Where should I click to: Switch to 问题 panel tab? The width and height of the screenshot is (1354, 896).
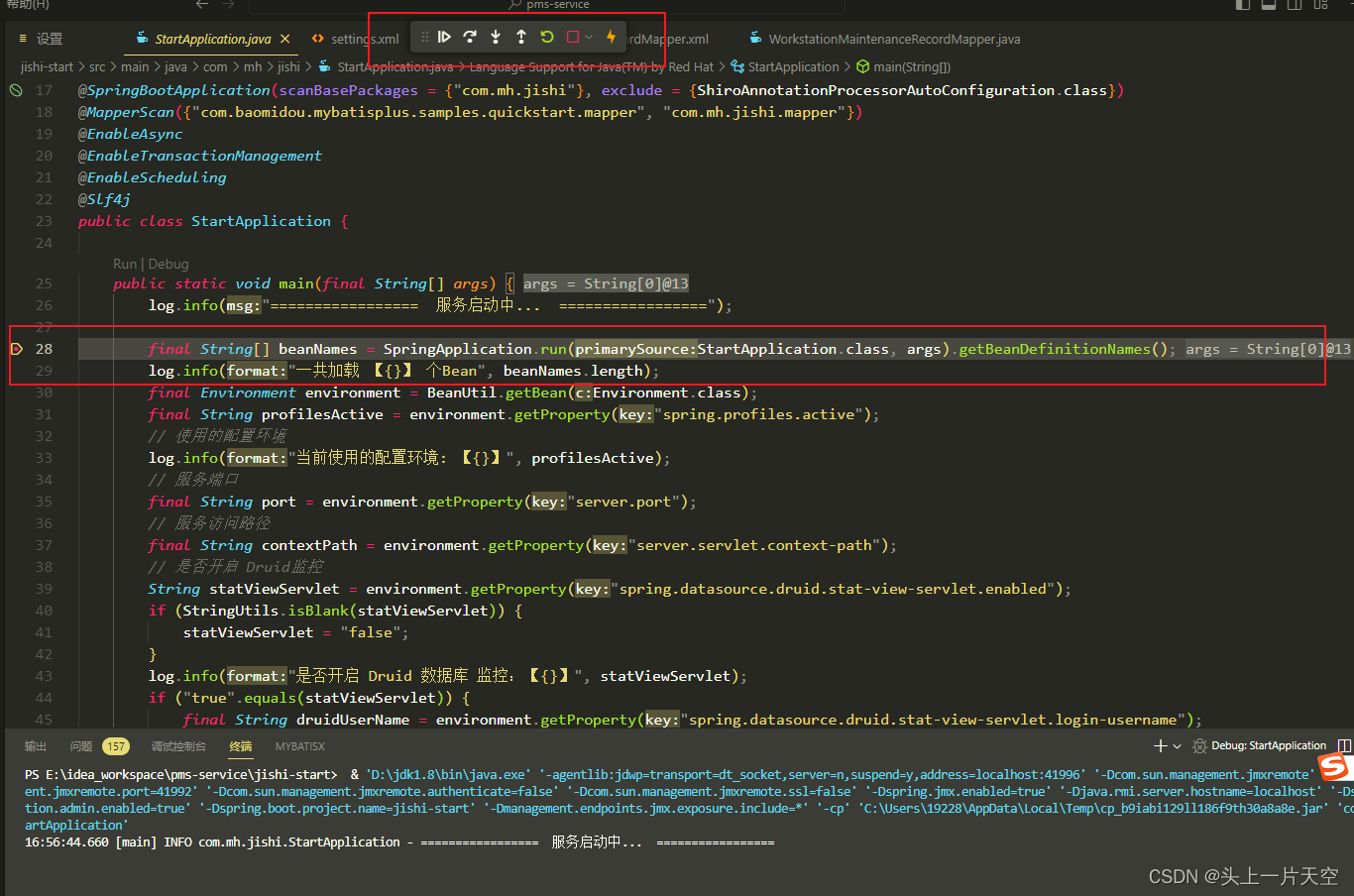[x=81, y=746]
